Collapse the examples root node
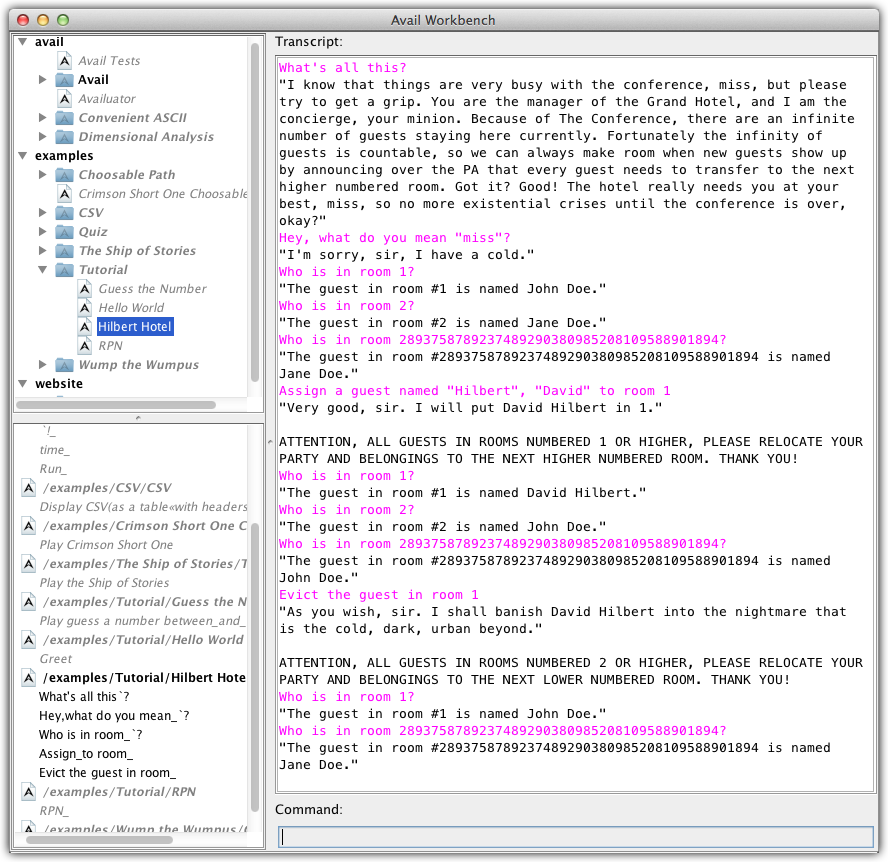 click(23, 155)
